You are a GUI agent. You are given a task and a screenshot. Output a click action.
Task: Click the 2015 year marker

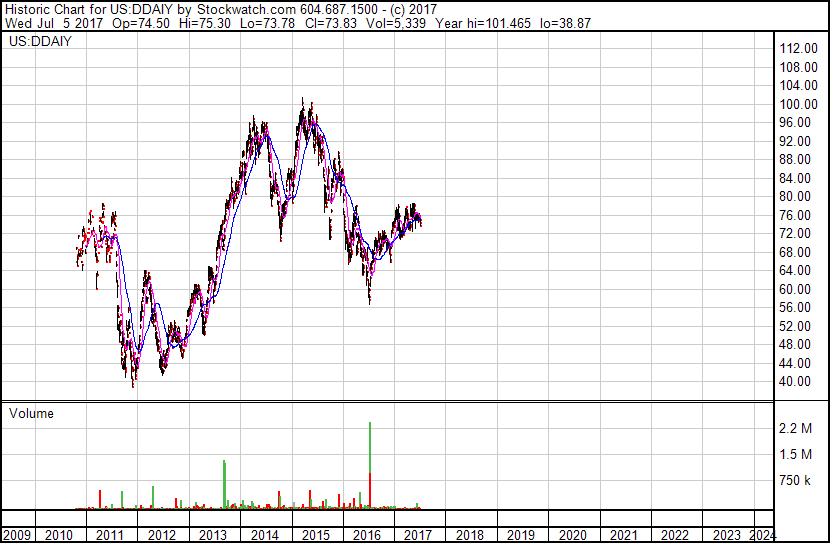pos(315,535)
